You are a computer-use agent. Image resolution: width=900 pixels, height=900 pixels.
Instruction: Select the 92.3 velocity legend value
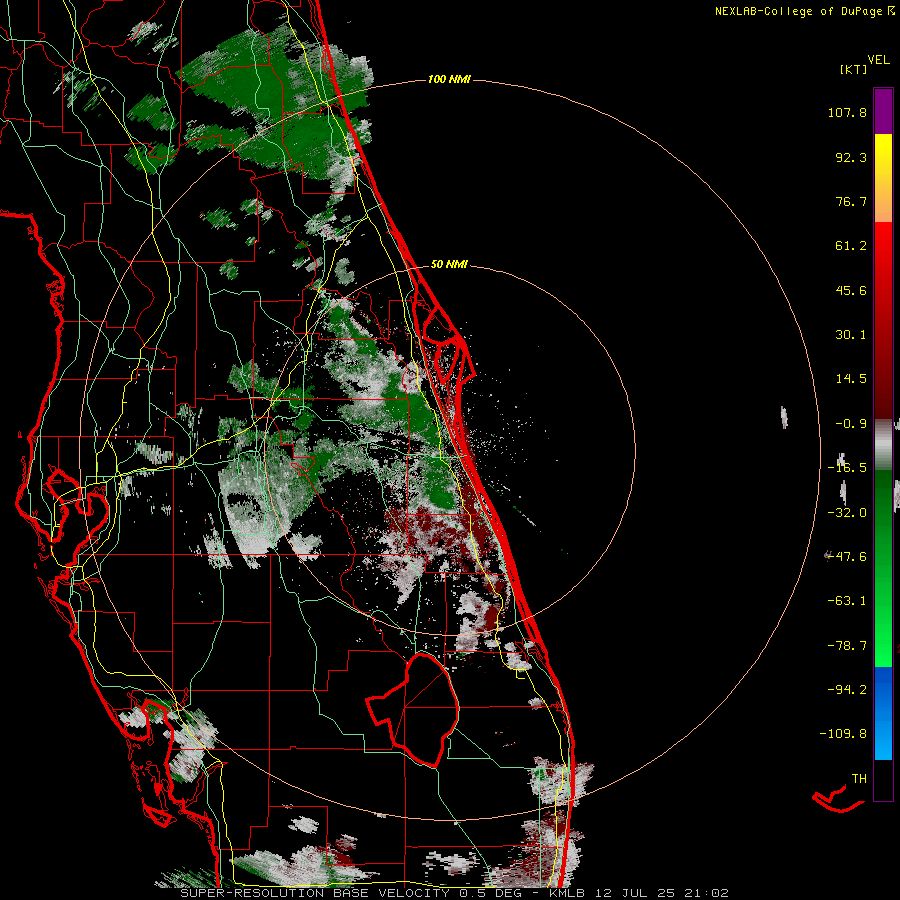[x=851, y=157]
